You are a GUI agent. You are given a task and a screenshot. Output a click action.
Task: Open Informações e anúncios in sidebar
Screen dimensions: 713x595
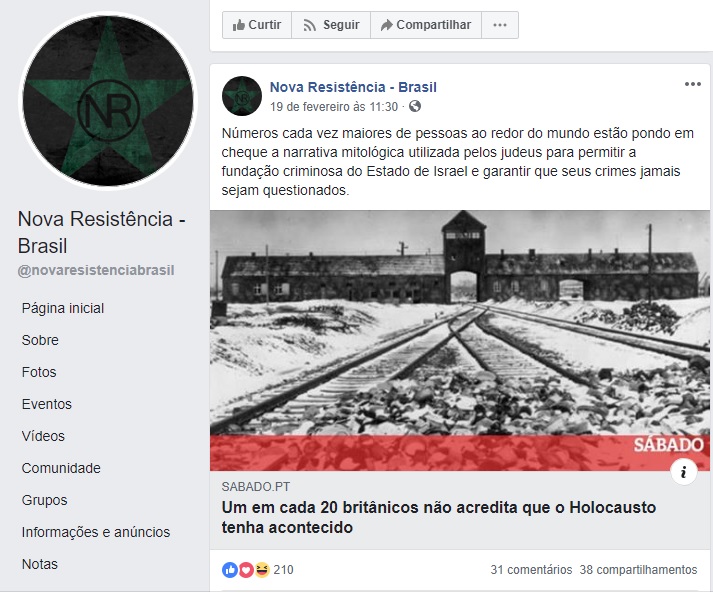(x=96, y=532)
